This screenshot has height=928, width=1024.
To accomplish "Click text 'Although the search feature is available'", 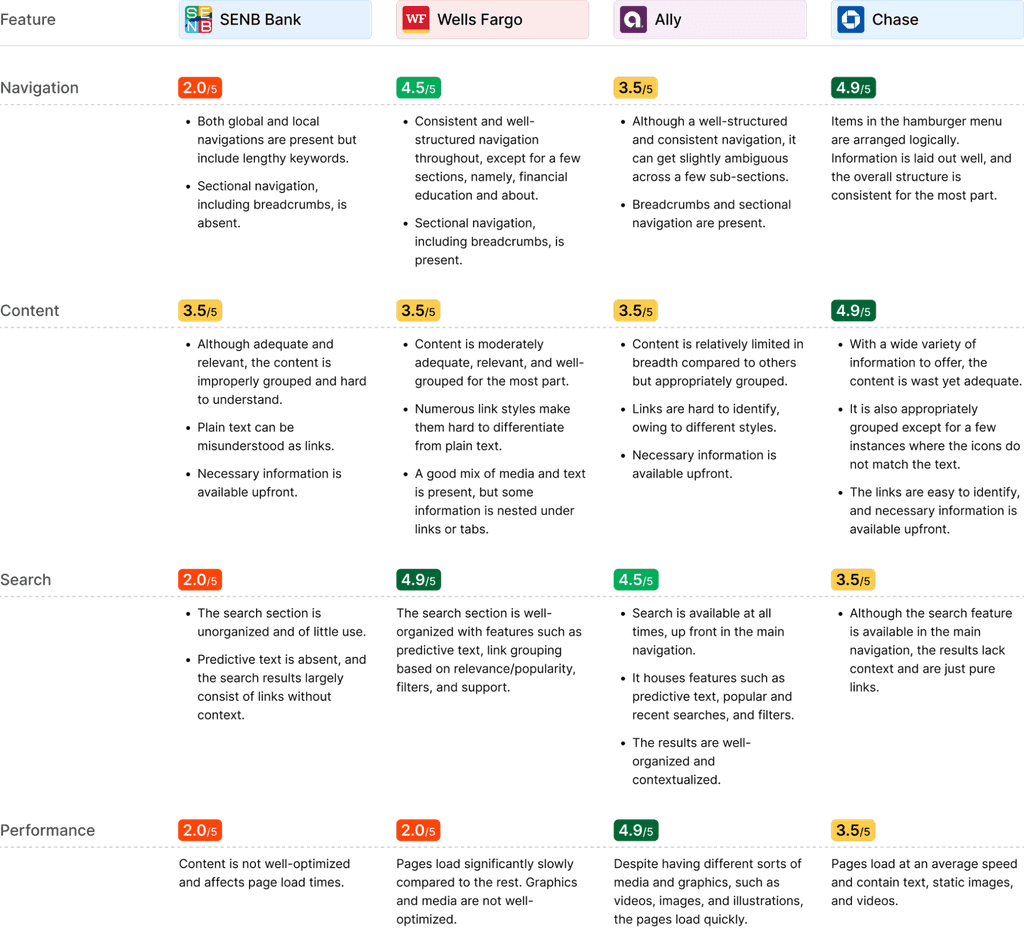I will (931, 650).
